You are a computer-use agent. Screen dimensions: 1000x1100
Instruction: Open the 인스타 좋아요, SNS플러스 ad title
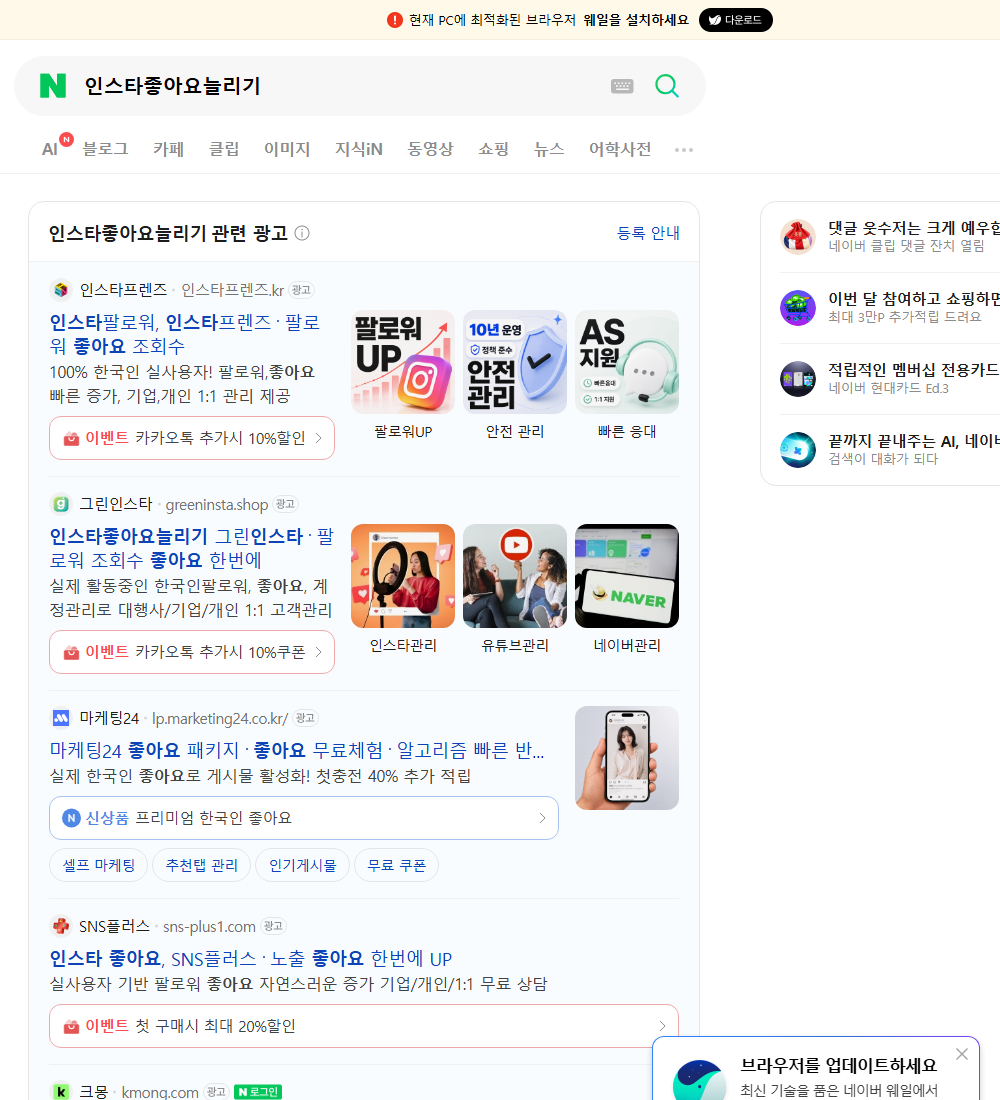coord(251,958)
